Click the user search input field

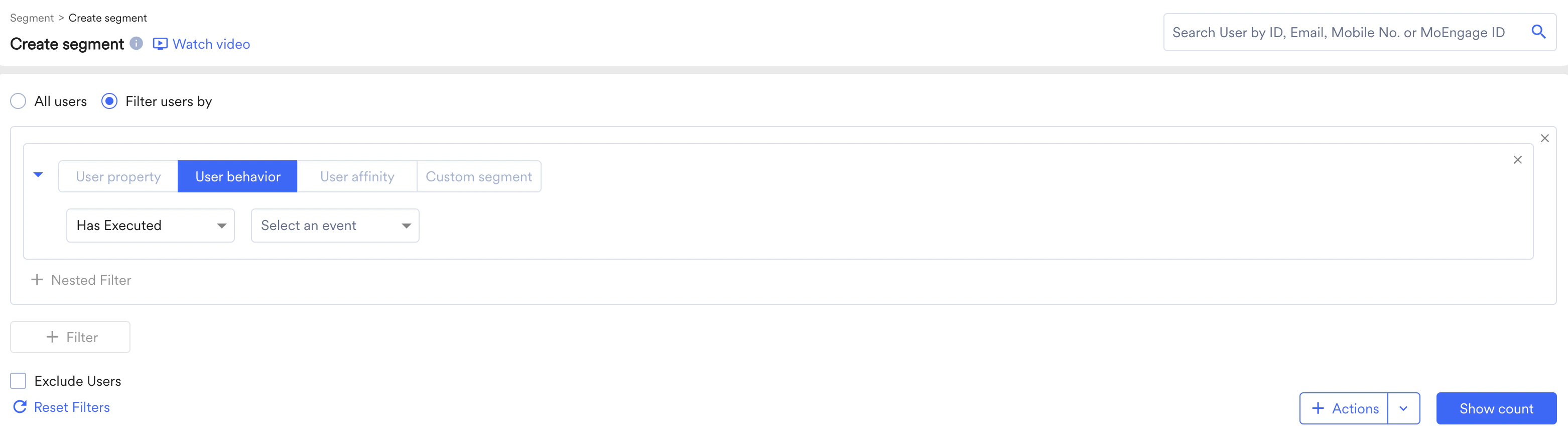click(1339, 32)
